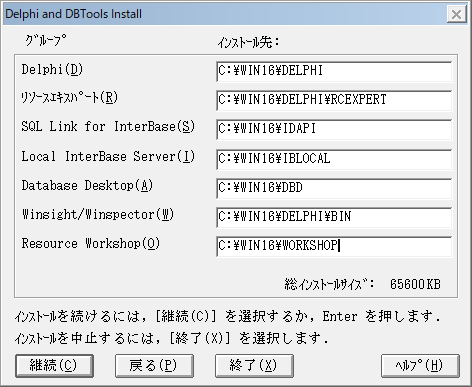472x387 pixels.
Task: Select the C:¥WIN16¥IDAPI path field
Action: point(334,130)
